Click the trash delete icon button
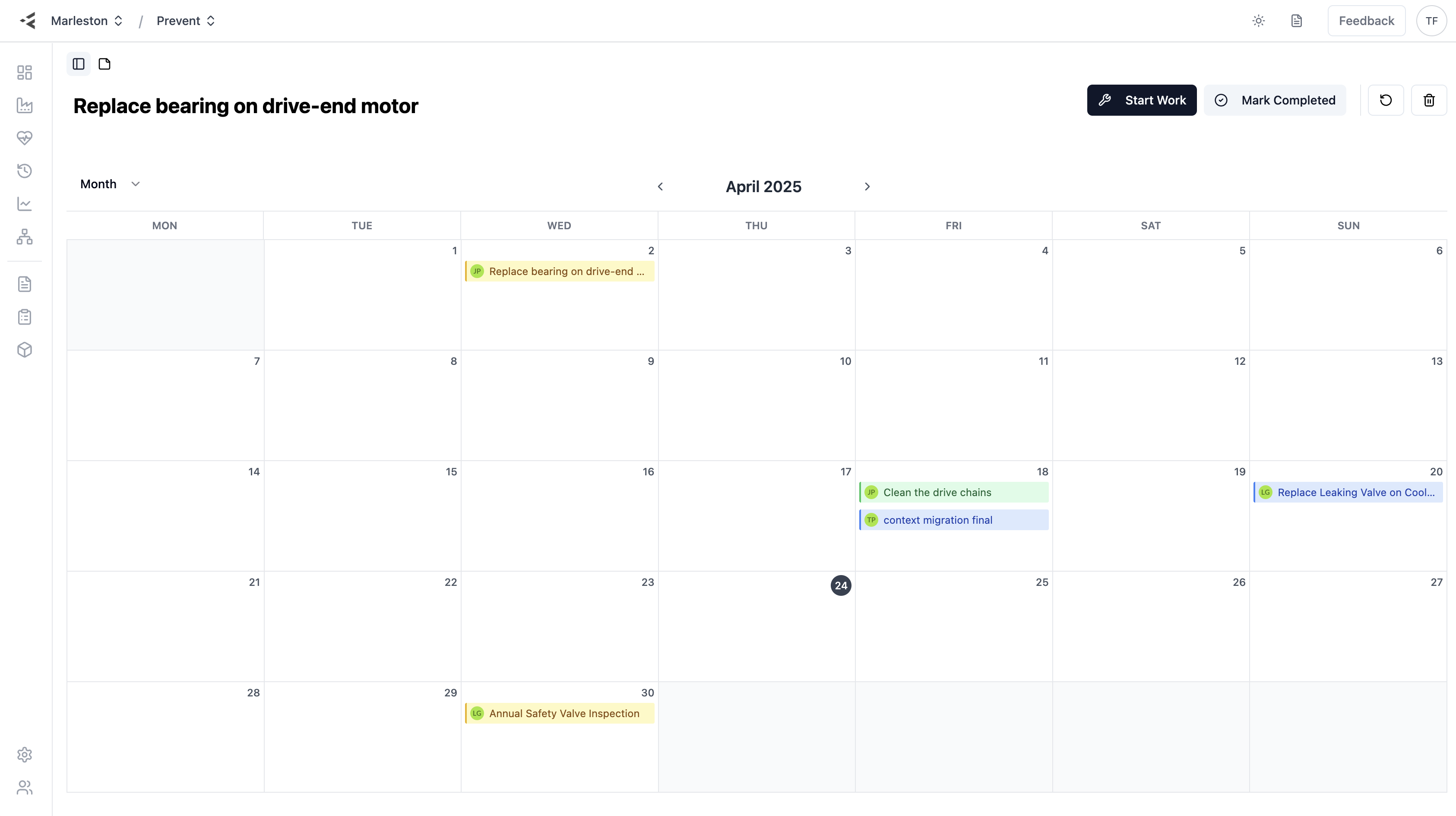 (1428, 100)
